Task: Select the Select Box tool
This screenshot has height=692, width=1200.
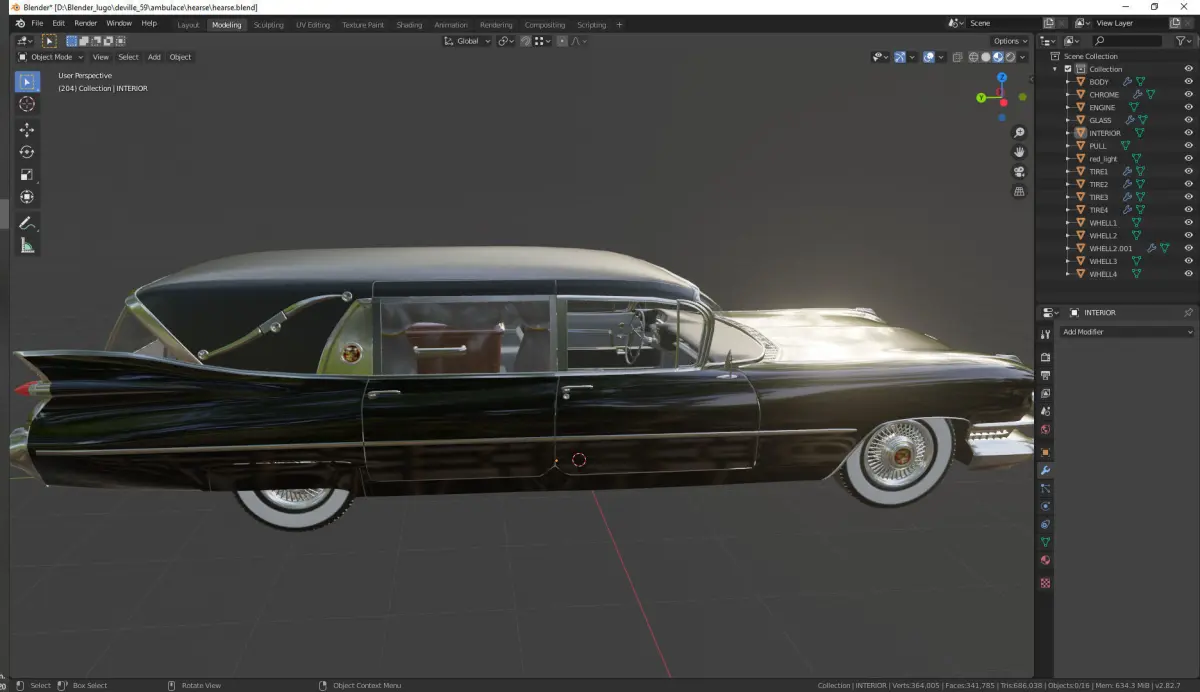Action: click(x=27, y=81)
